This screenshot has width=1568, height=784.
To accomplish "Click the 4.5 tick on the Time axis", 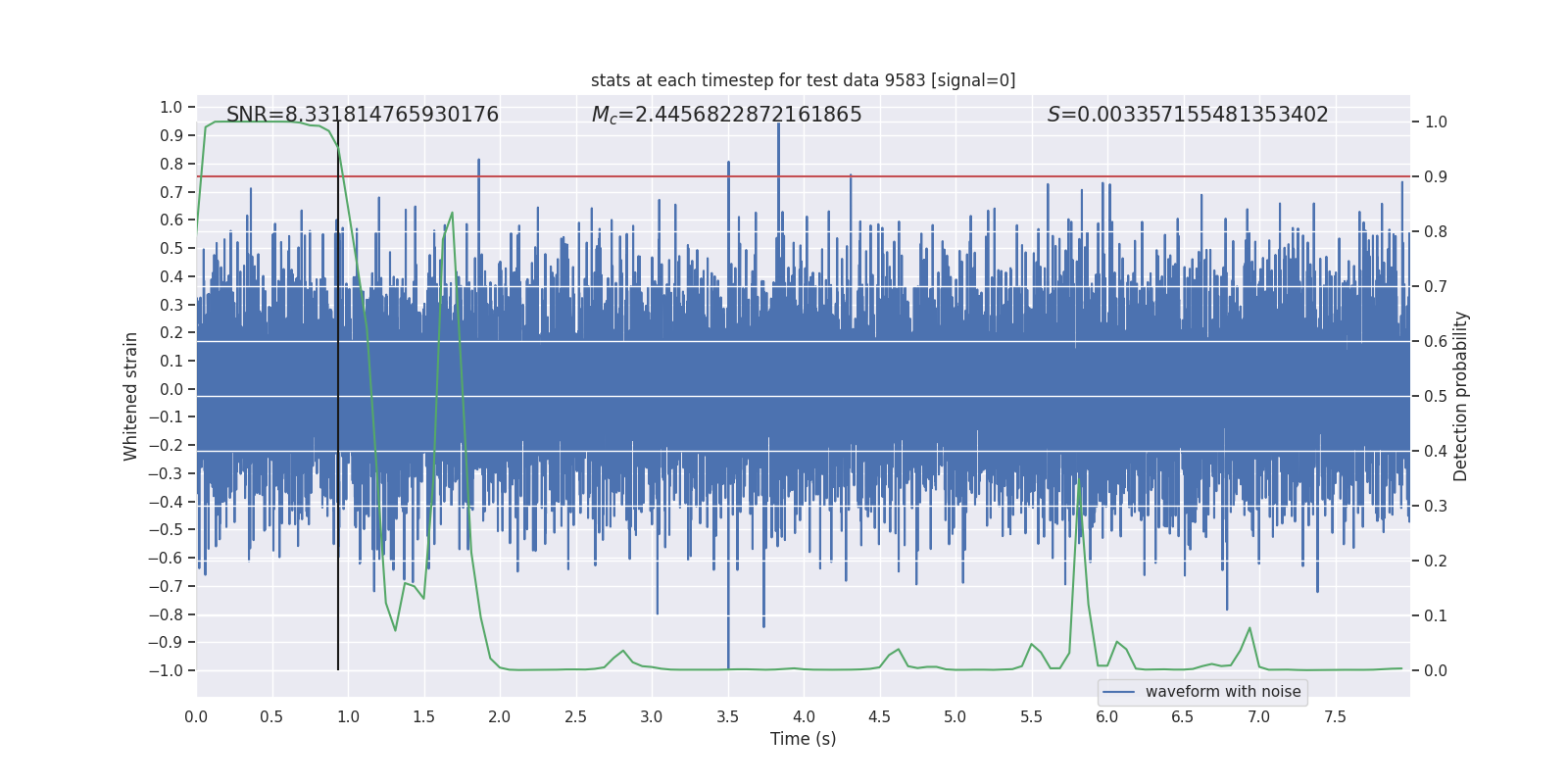I will click(x=879, y=716).
